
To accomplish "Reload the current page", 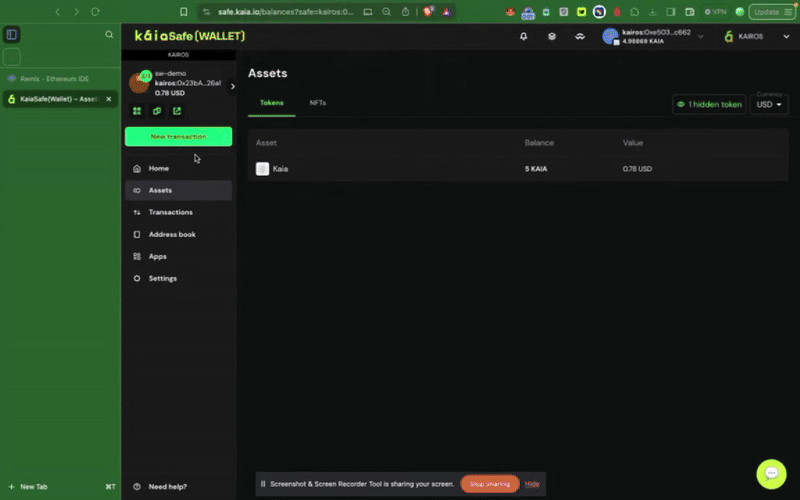I will tap(95, 12).
